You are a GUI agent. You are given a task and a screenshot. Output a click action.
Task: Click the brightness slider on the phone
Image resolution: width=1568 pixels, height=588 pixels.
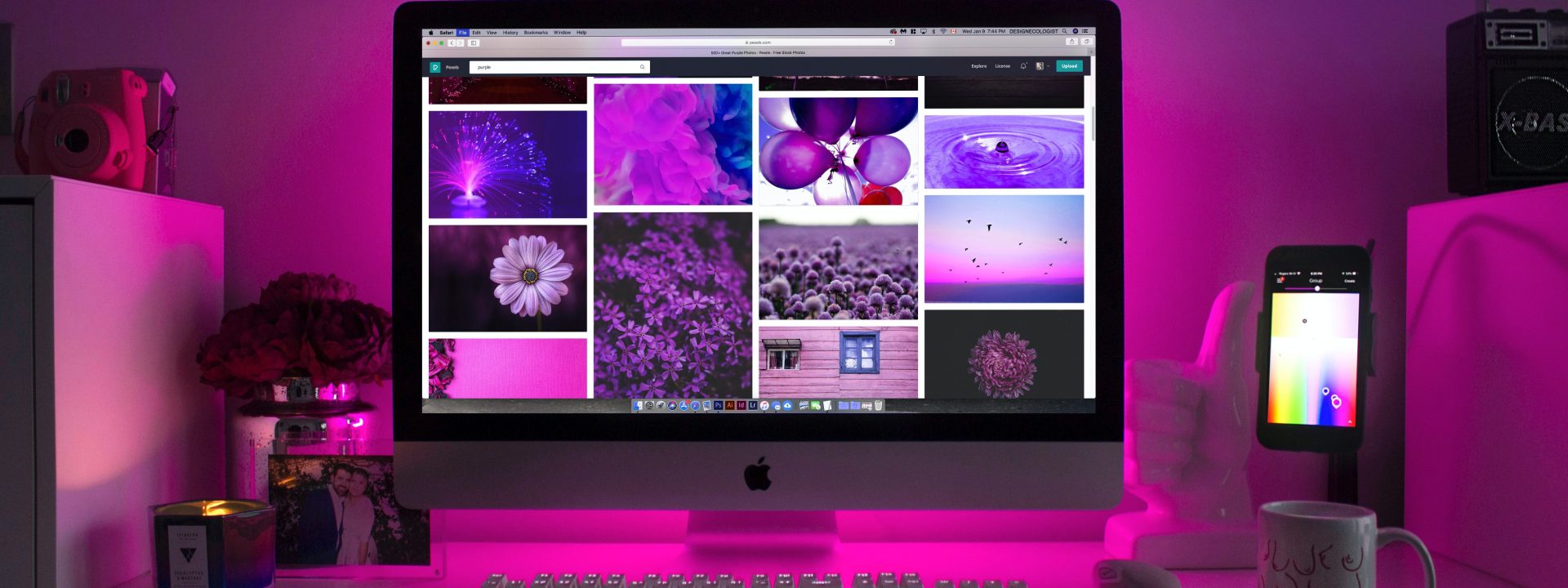point(1316,288)
